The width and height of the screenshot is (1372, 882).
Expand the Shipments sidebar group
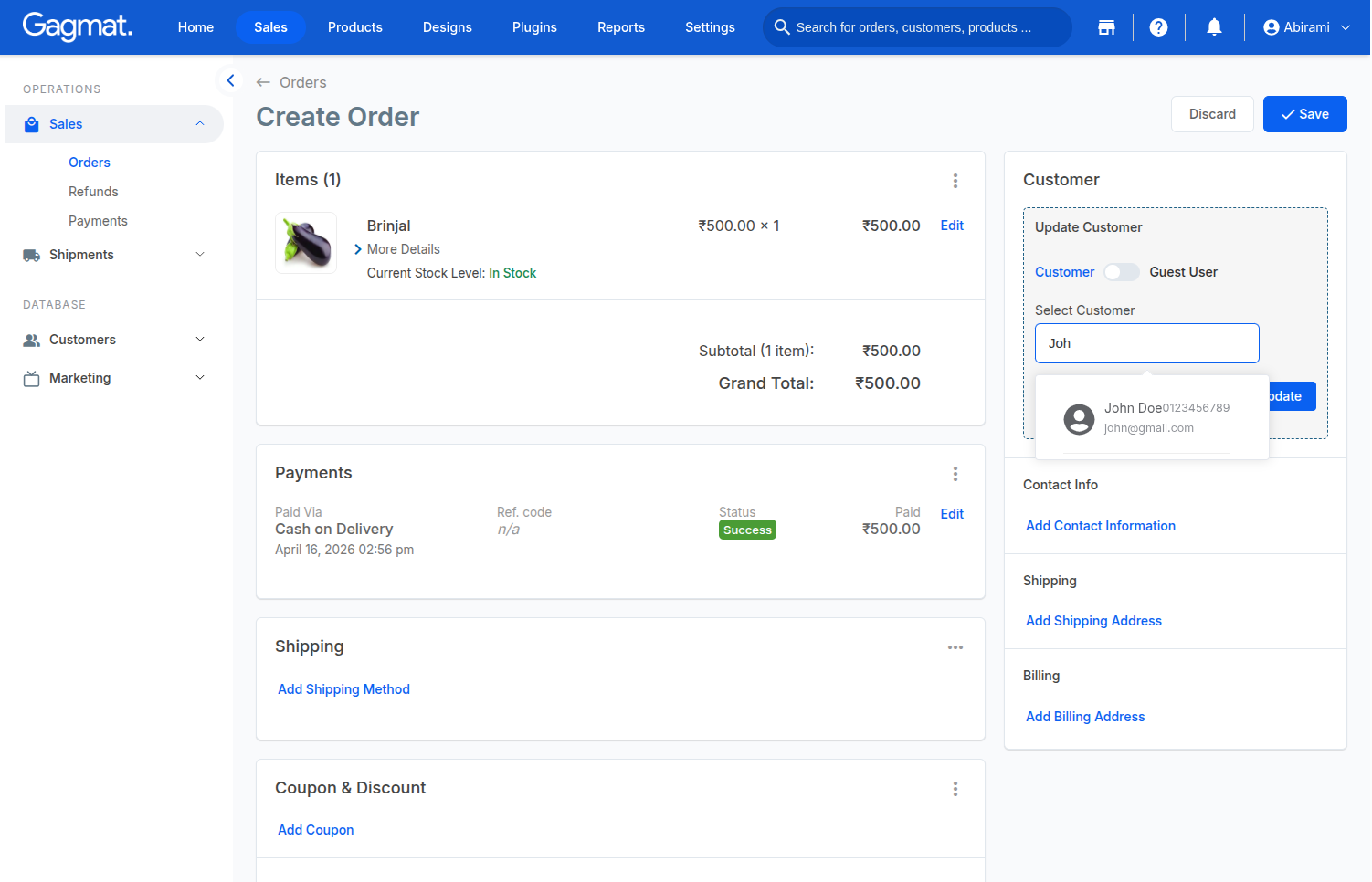[x=200, y=255]
